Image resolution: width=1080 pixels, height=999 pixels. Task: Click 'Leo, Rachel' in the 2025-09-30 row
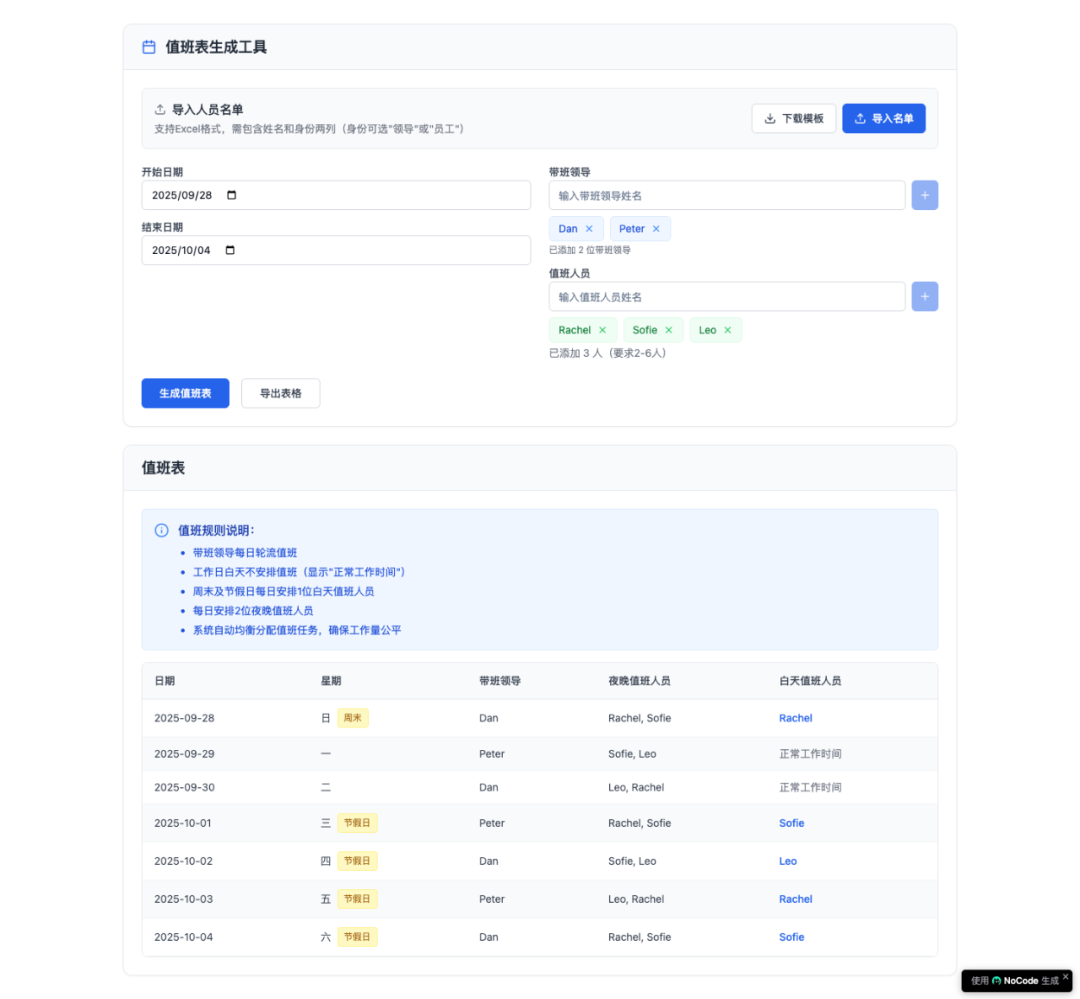636,787
